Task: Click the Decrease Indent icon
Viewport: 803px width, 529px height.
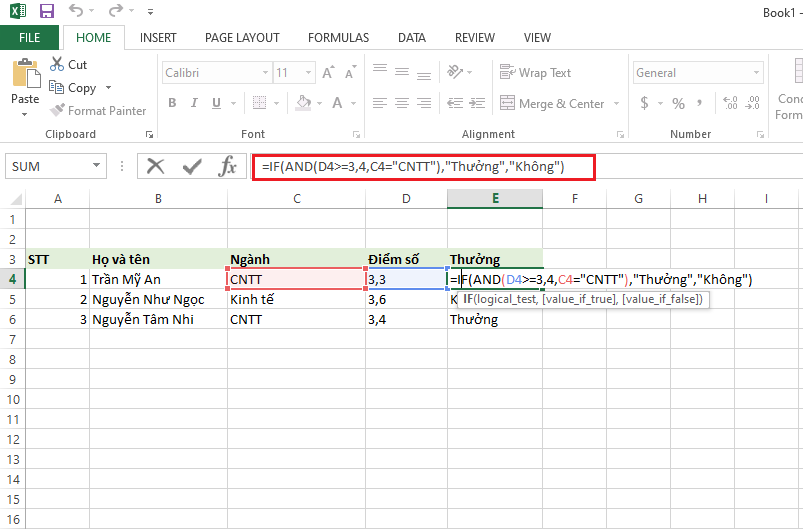Action: [455, 103]
